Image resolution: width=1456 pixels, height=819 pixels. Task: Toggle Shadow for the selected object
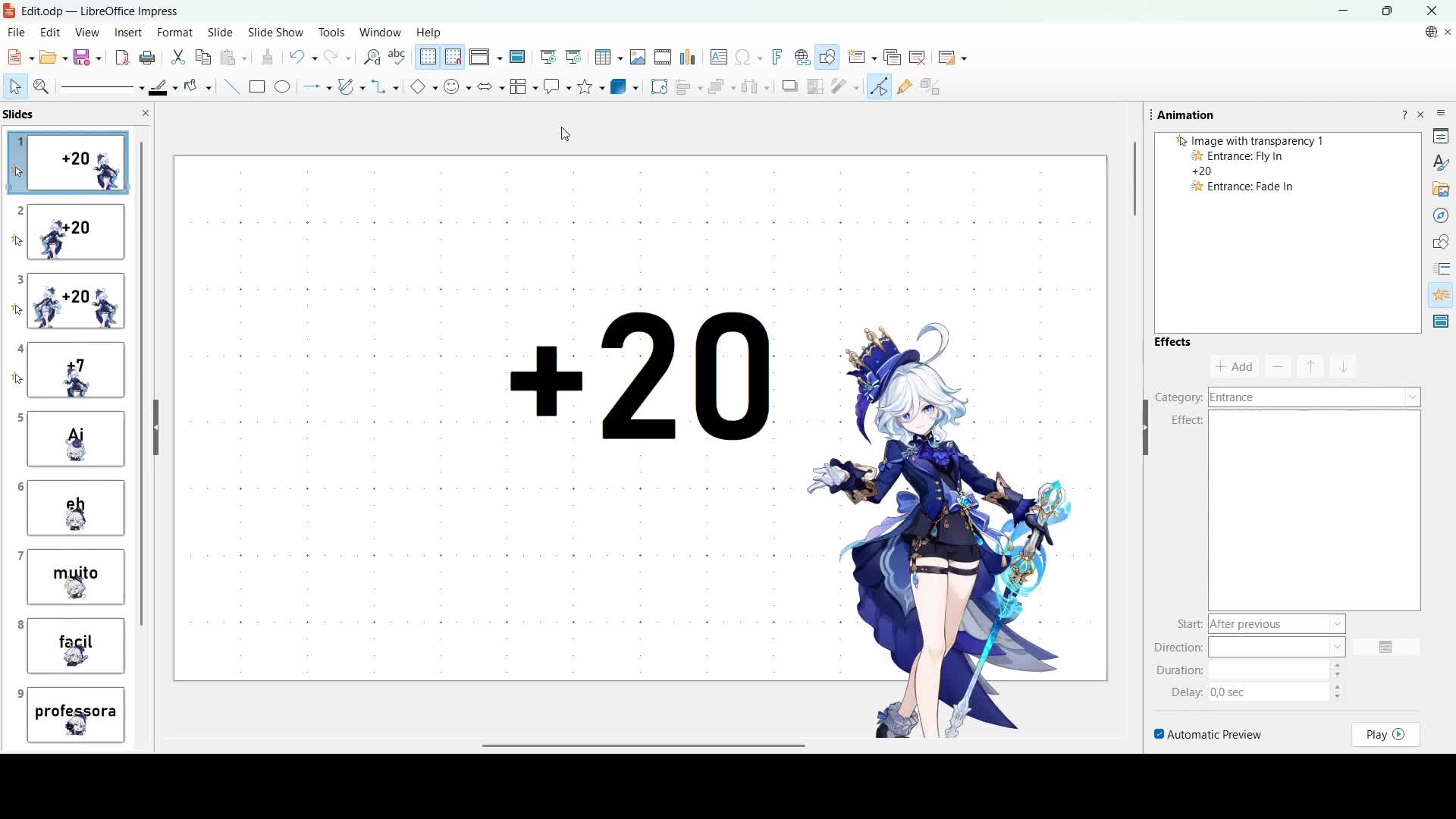pos(790,88)
